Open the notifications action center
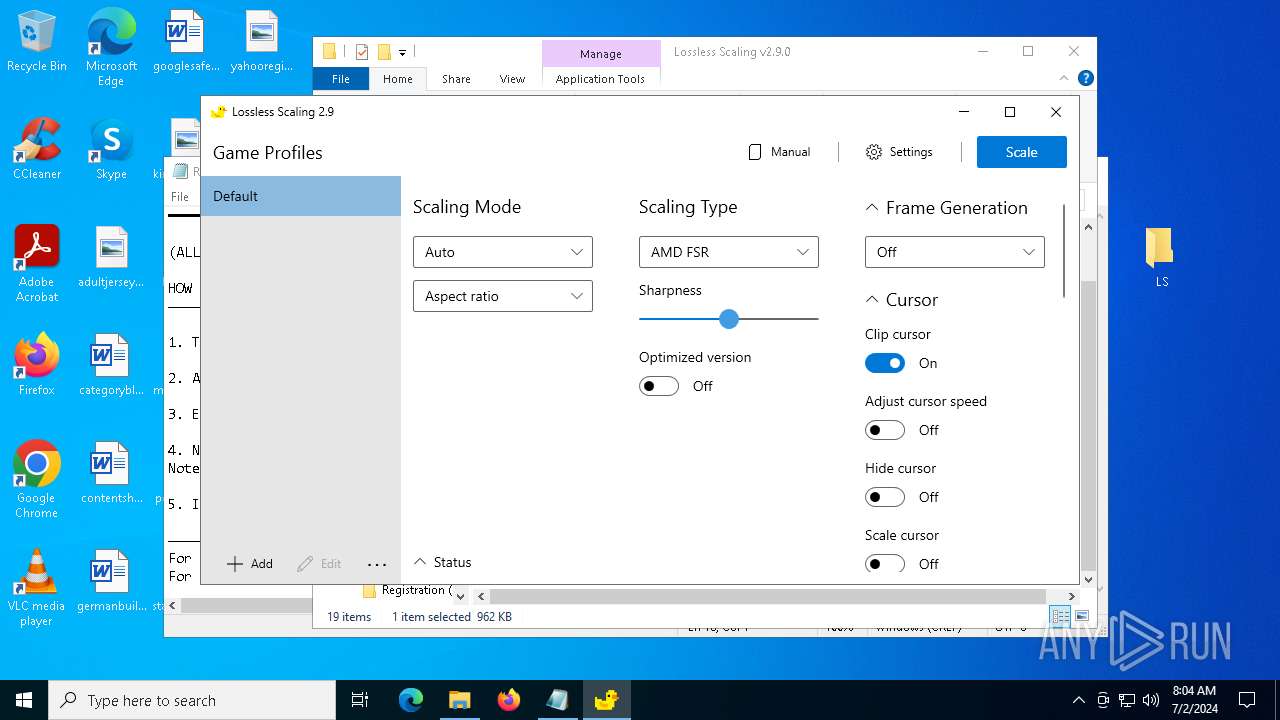Image resolution: width=1280 pixels, height=720 pixels. (x=1247, y=700)
